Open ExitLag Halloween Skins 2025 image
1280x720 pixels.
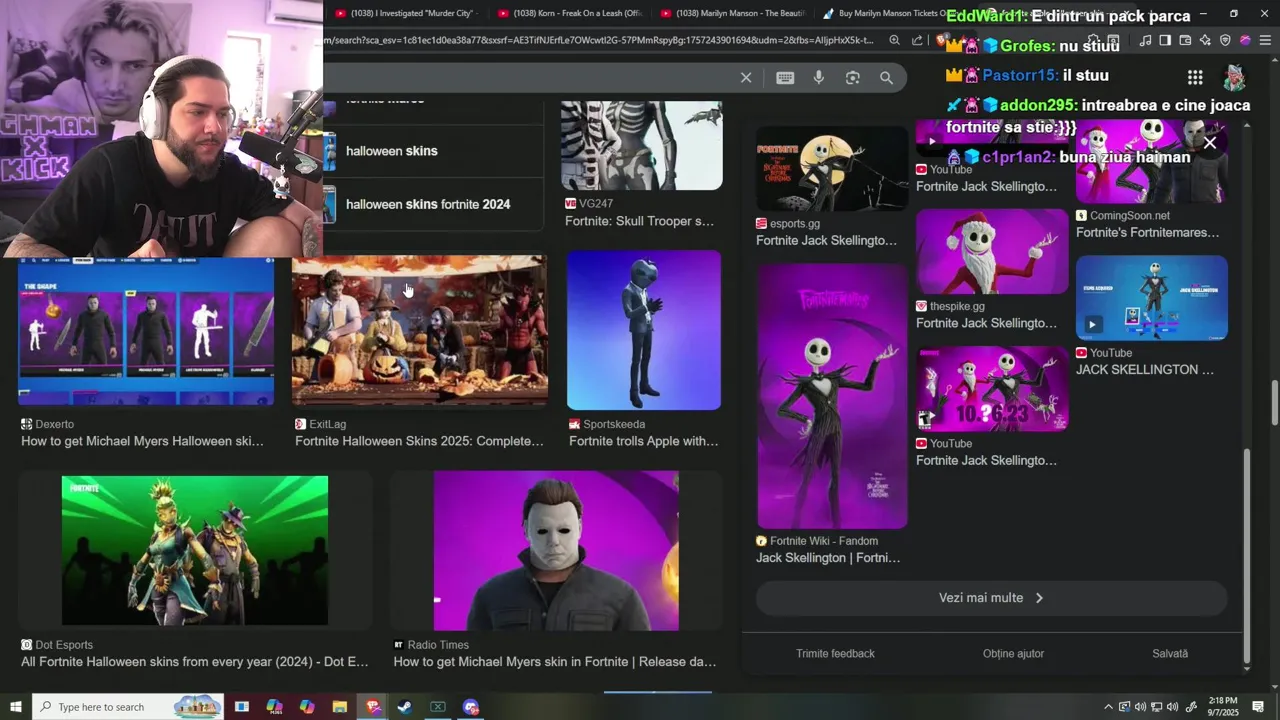tap(419, 331)
